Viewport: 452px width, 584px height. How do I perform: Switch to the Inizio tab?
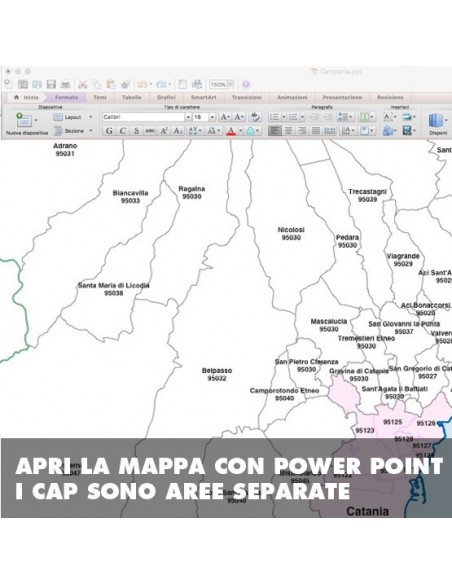(26, 97)
